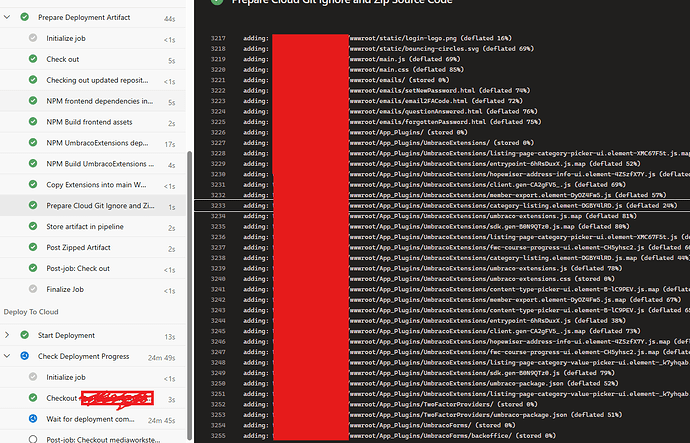Click the grey status icon beside Finalize Job
The width and height of the screenshot is (690, 443).
tap(33, 289)
